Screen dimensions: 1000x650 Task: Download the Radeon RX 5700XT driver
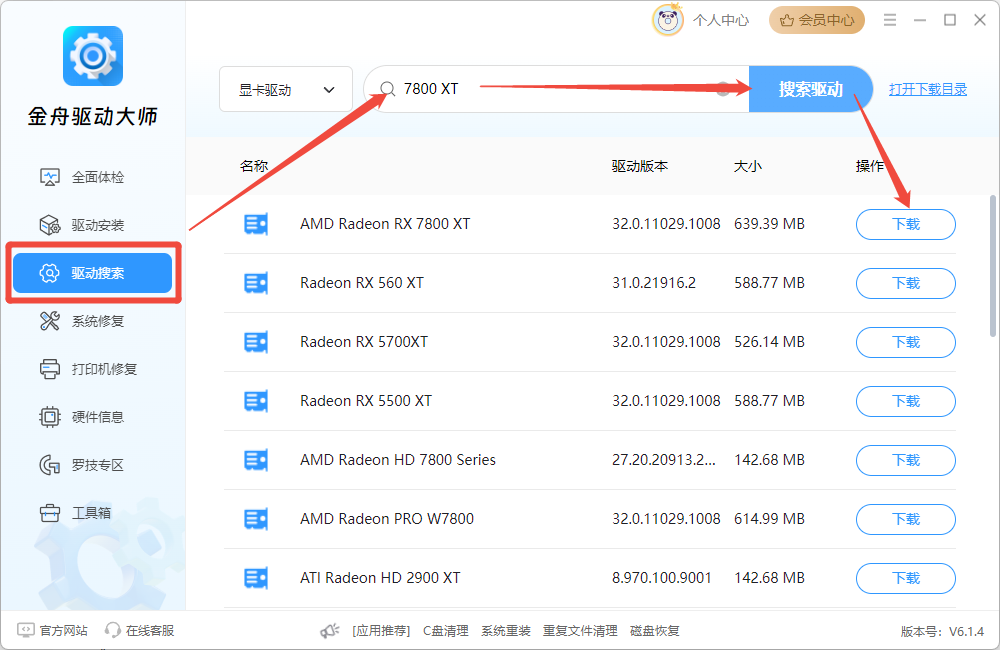pyautogui.click(x=905, y=342)
